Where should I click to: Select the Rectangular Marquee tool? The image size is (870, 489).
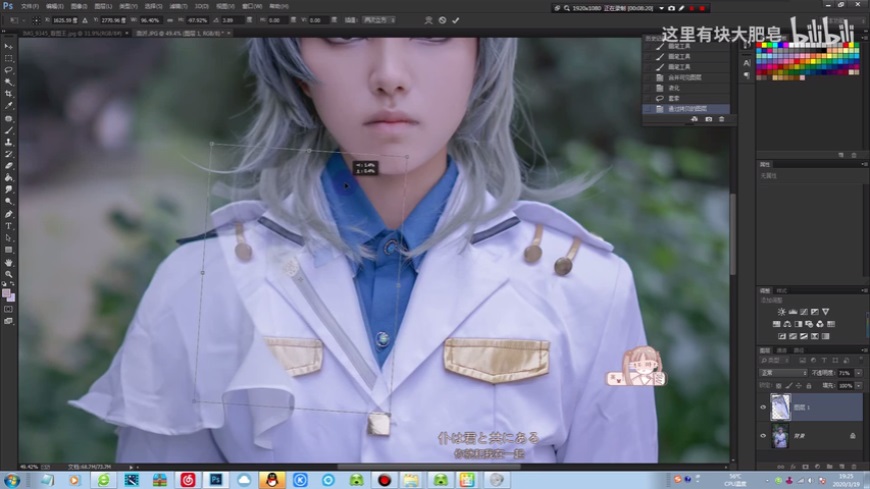pos(8,58)
